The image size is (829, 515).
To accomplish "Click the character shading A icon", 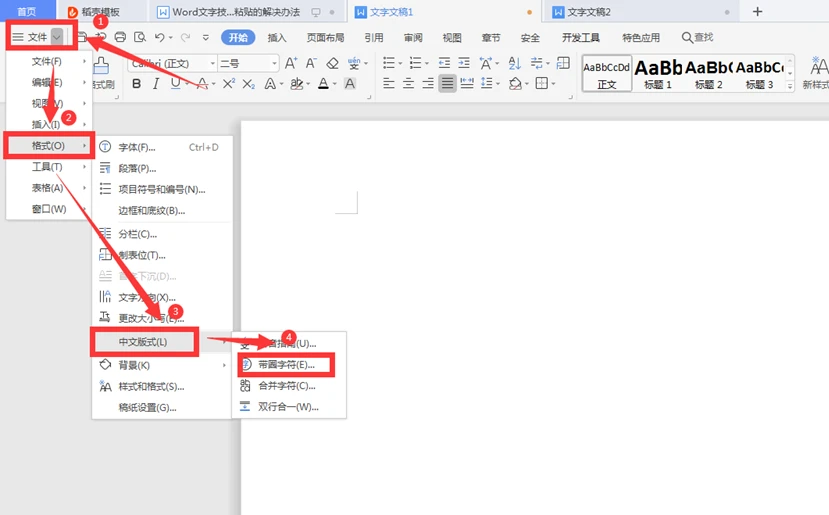I will tap(350, 84).
